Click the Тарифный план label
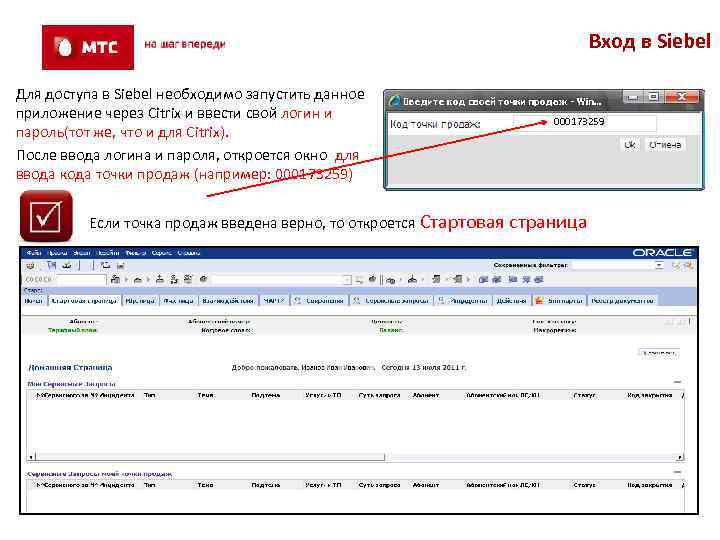This screenshot has height=540, width=720. click(x=72, y=330)
